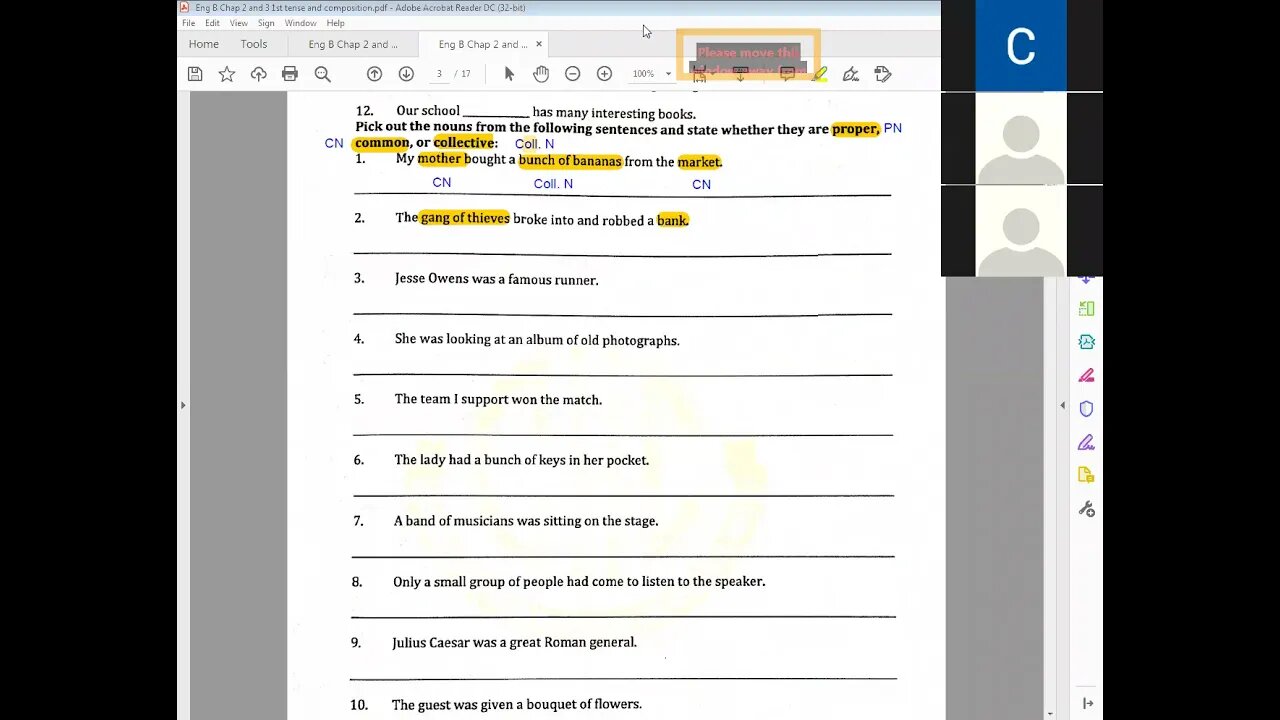The image size is (1280, 720).
Task: Open the zoom level dropdown
Action: click(x=668, y=74)
